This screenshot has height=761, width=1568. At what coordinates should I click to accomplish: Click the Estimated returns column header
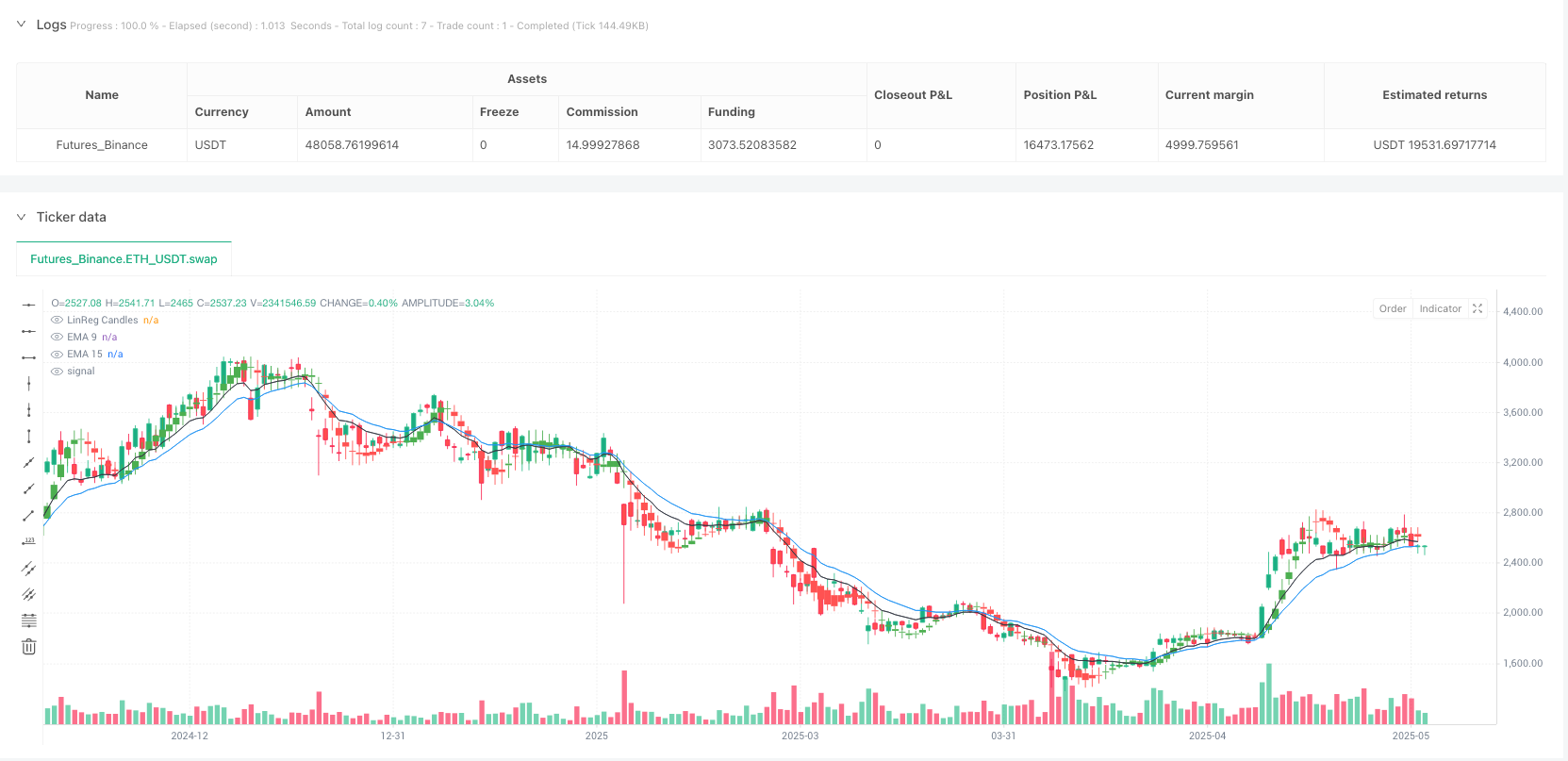[1434, 95]
